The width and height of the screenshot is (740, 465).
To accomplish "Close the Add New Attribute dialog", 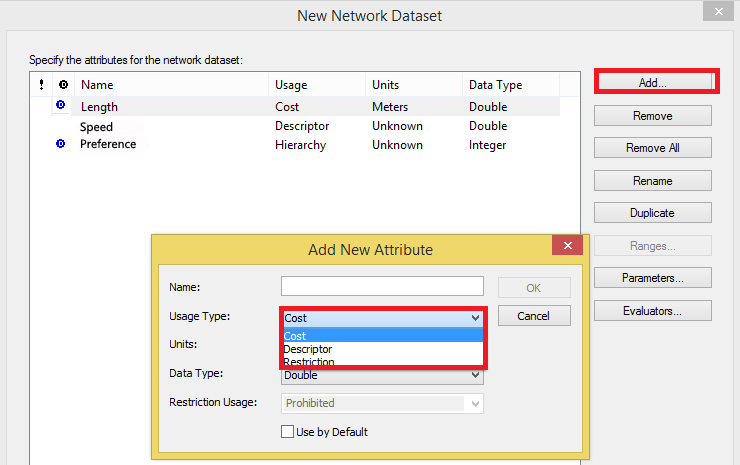I will [x=567, y=247].
